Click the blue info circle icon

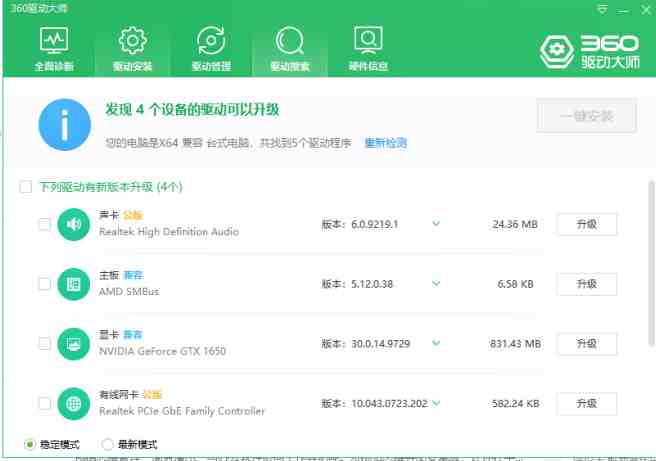pyautogui.click(x=64, y=125)
